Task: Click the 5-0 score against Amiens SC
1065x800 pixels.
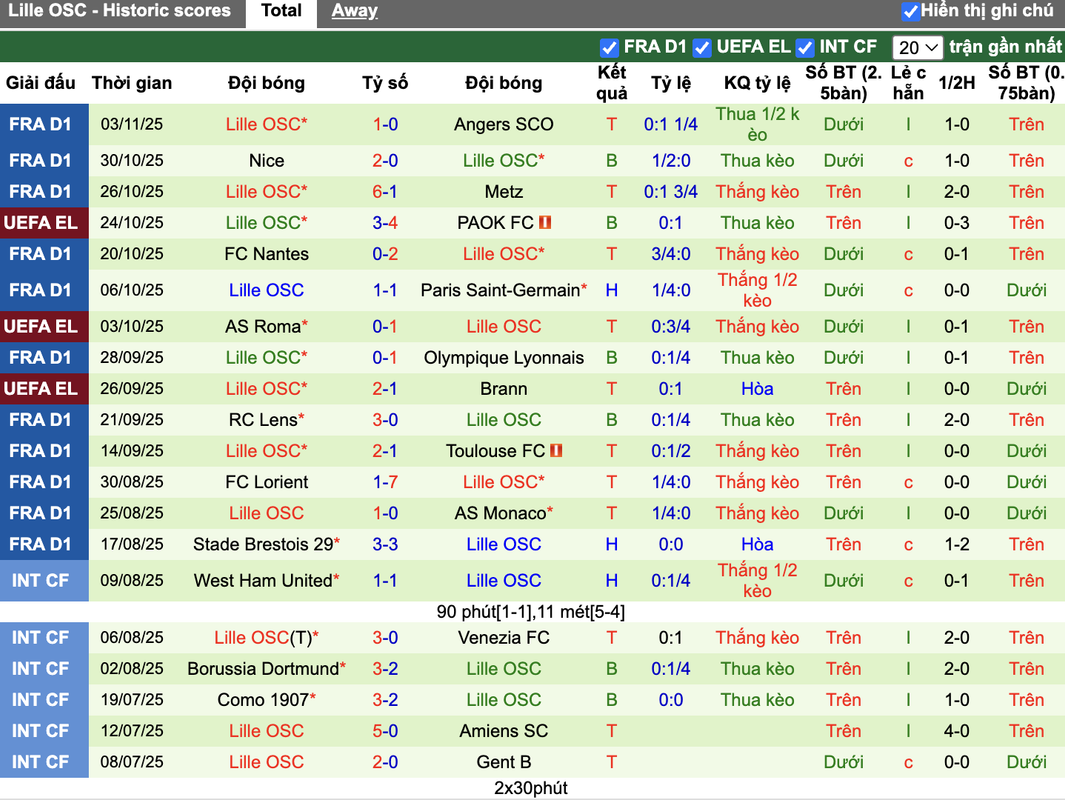Action: pyautogui.click(x=384, y=731)
